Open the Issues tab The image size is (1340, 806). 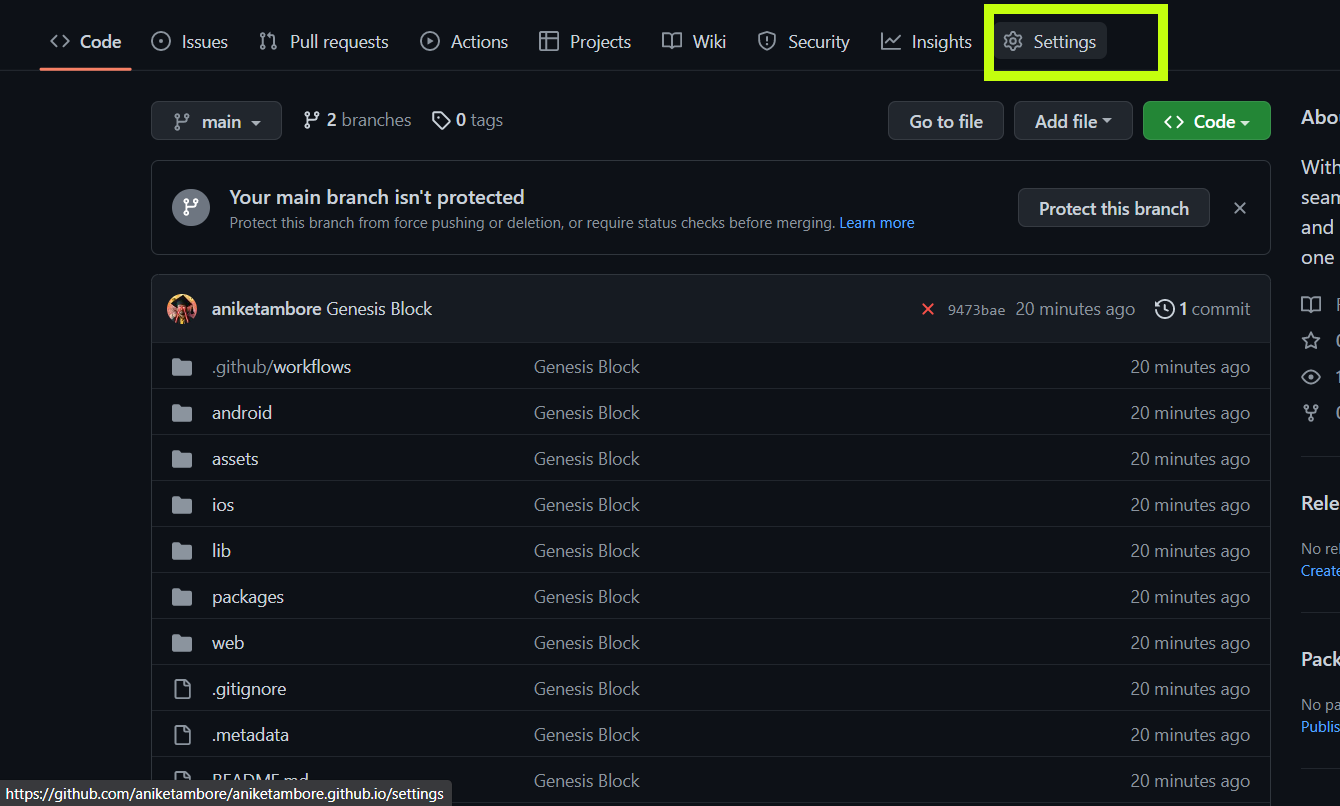tap(189, 42)
